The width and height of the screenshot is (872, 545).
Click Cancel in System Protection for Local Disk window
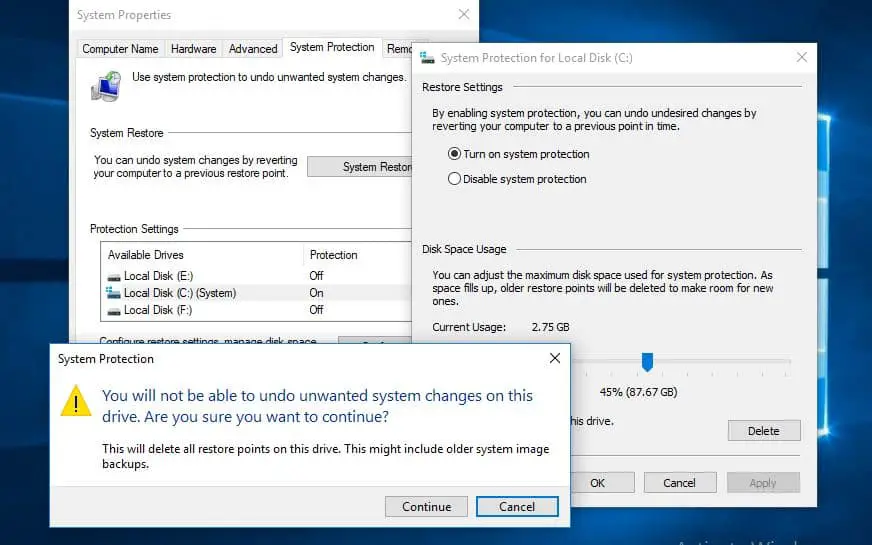(x=680, y=483)
